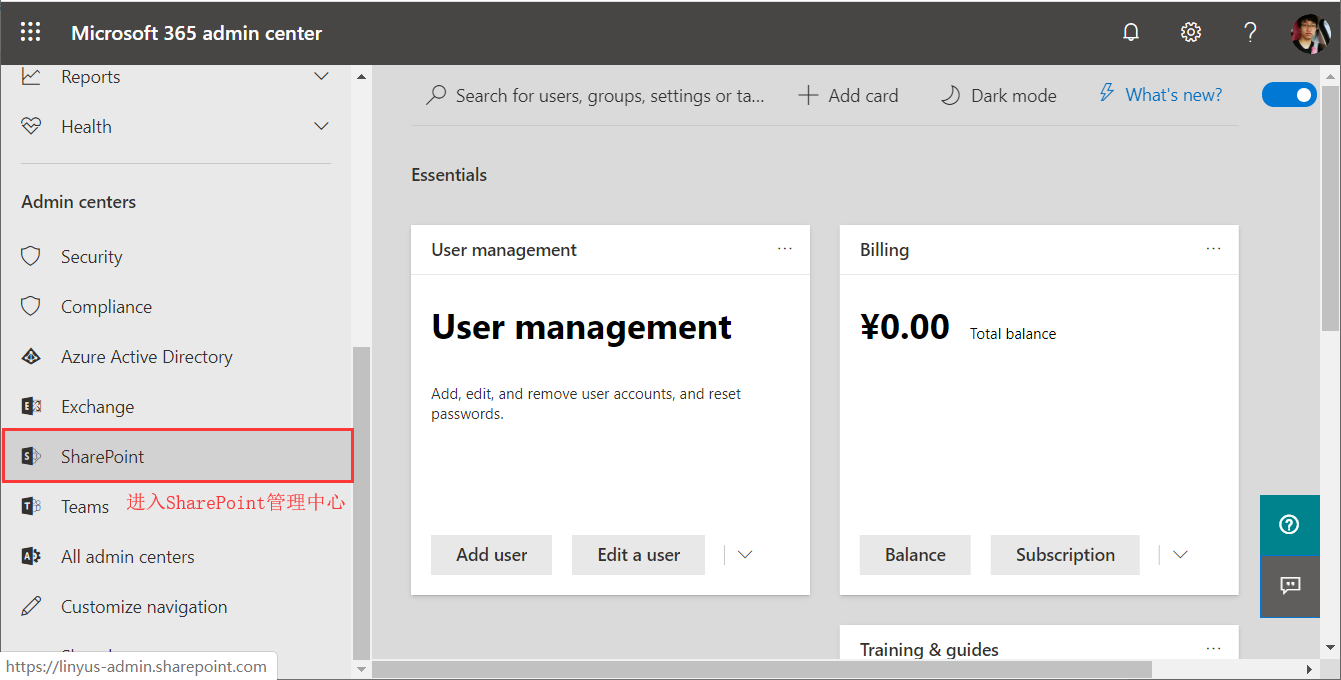Click the Security shield icon
The width and height of the screenshot is (1341, 680).
click(x=31, y=256)
